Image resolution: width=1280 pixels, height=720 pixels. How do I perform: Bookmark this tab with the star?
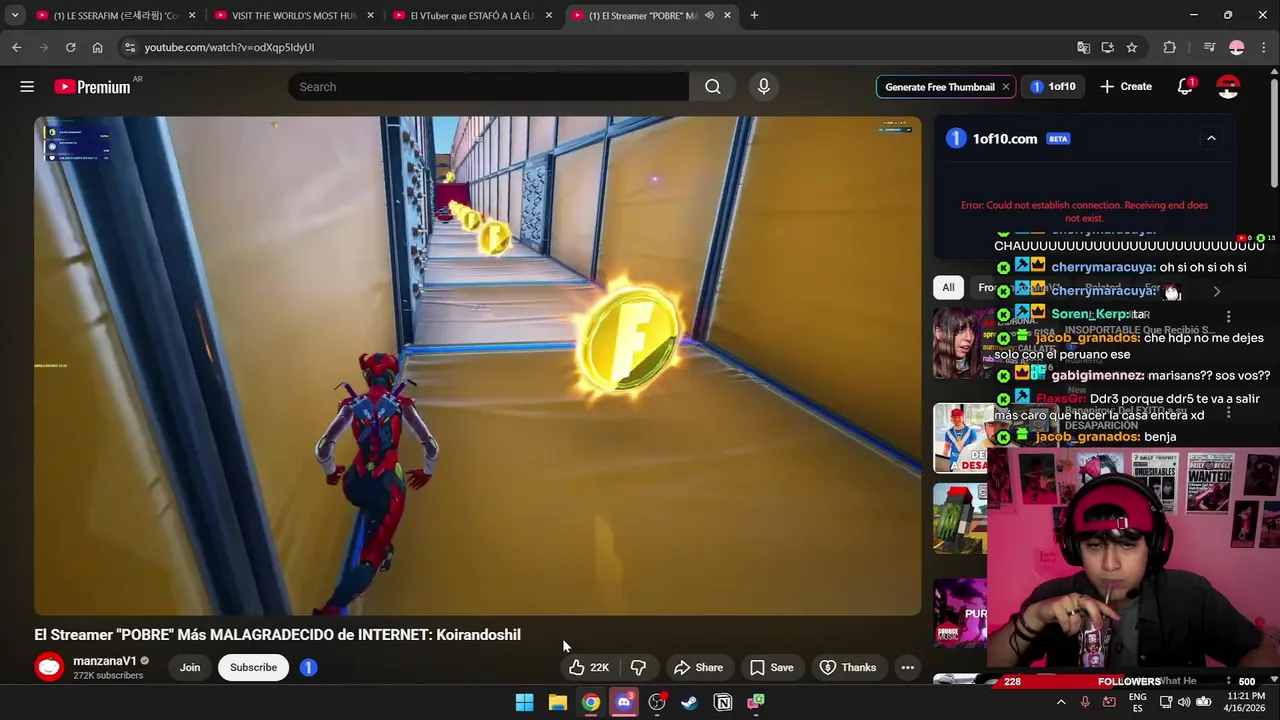[x=1131, y=47]
